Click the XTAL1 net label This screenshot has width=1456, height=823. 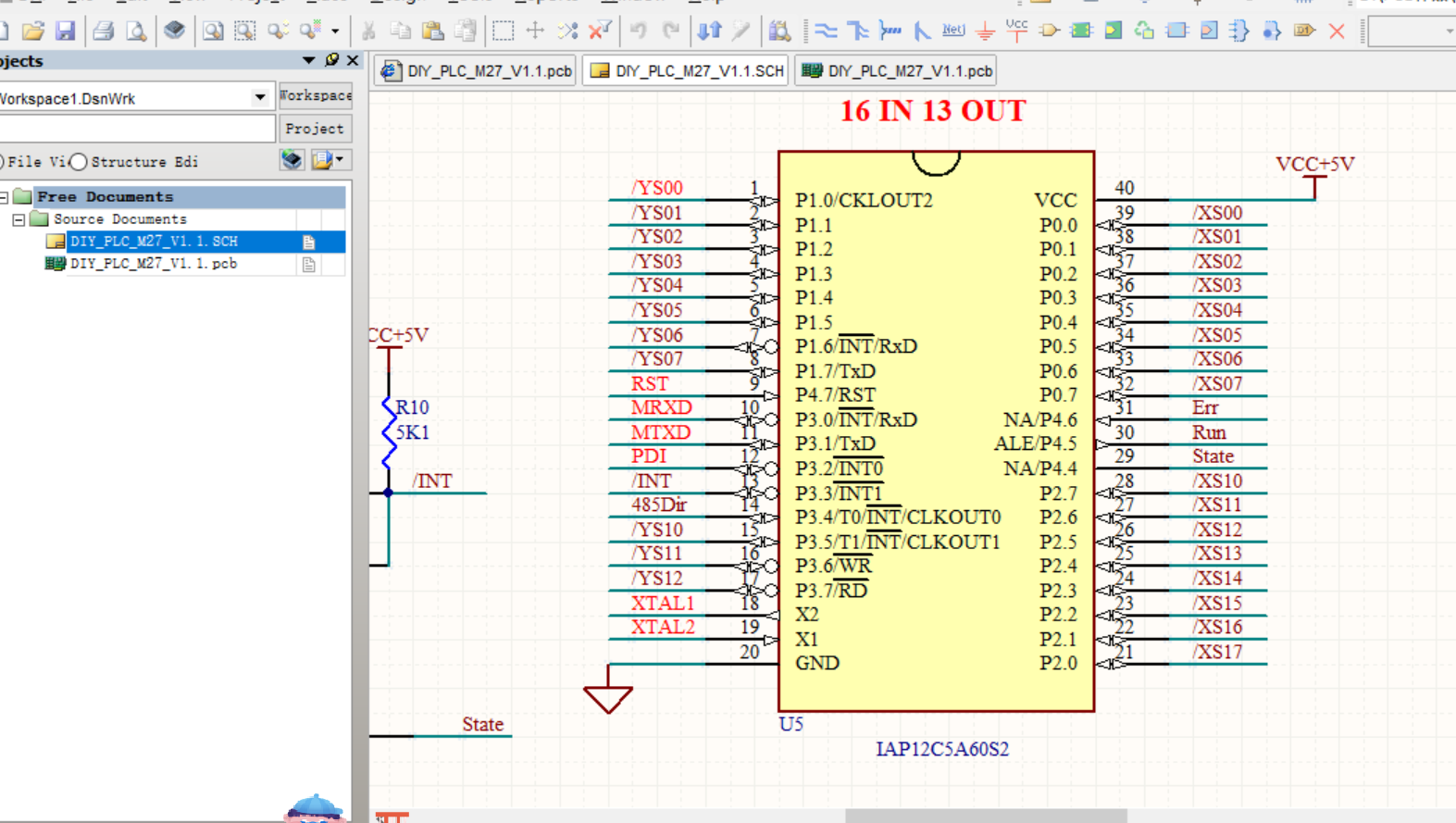pos(662,603)
